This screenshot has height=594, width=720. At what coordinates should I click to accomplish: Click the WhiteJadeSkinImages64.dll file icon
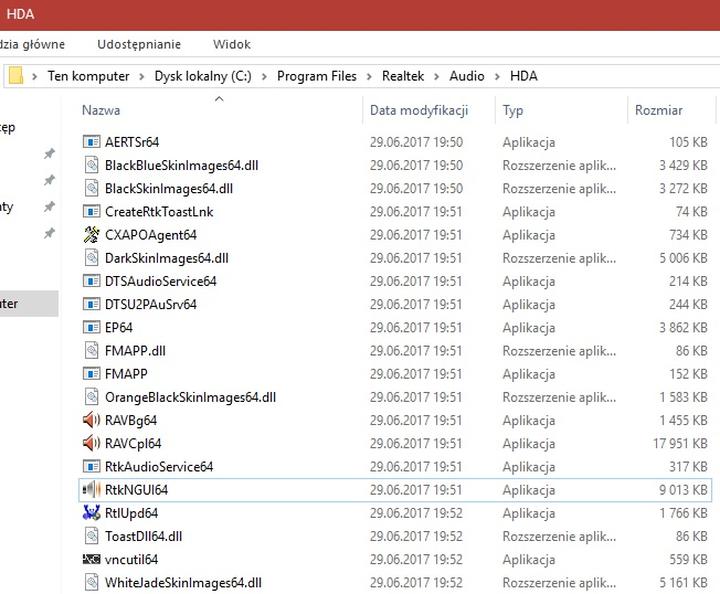tap(91, 582)
